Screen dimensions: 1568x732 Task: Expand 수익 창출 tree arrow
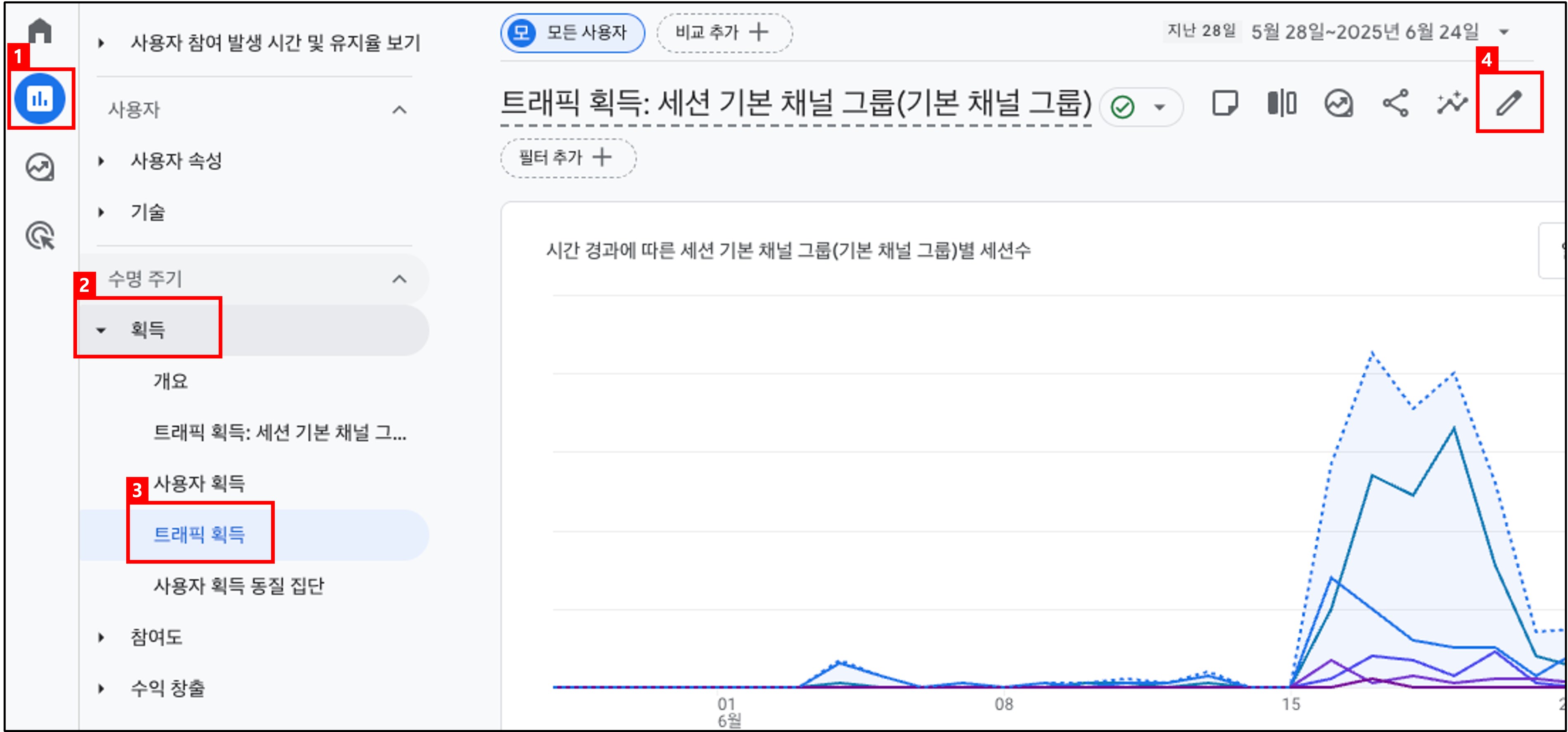[x=101, y=688]
